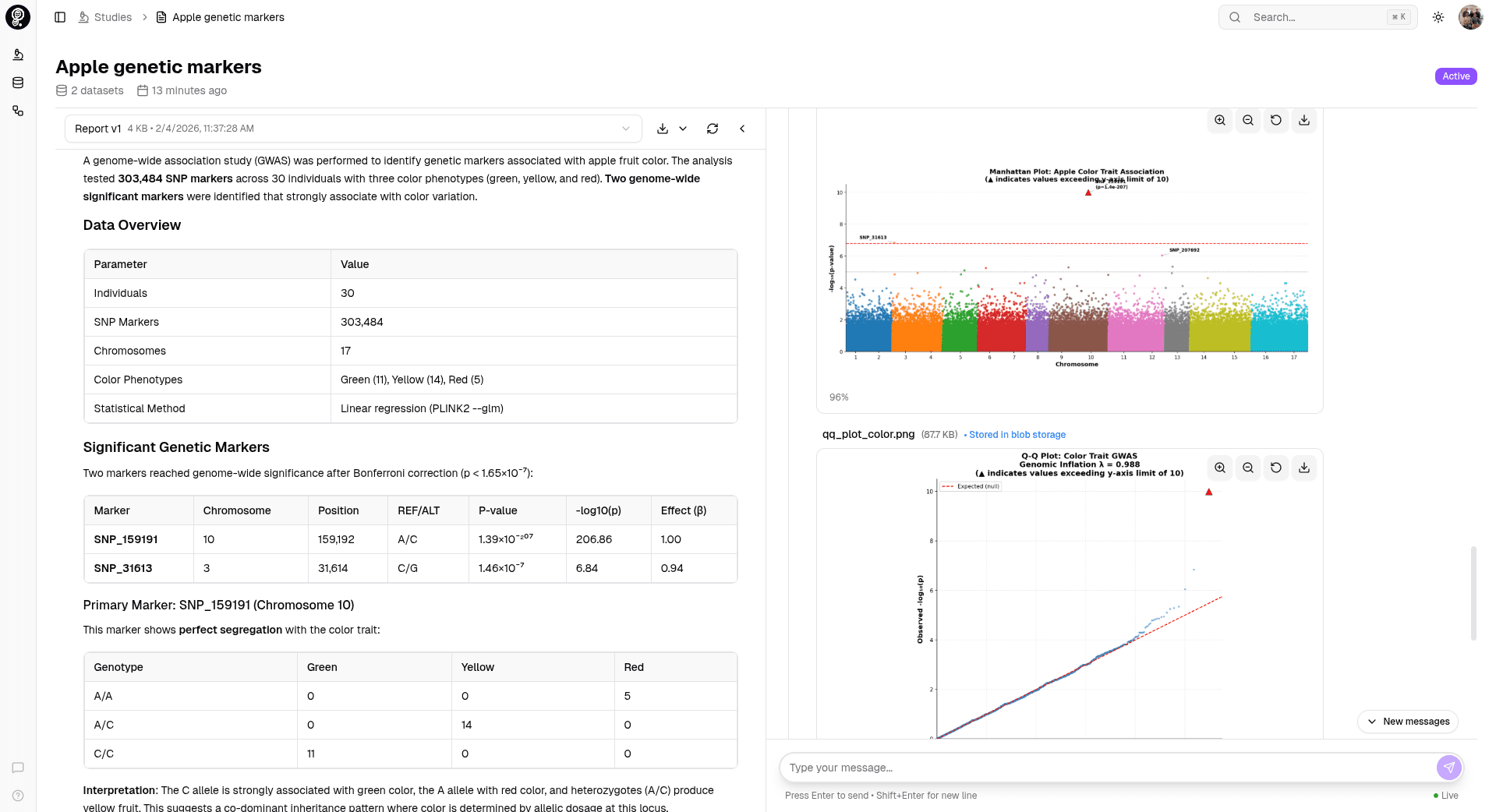1496x812 pixels.
Task: Collapse the report panel with the chevron
Action: point(742,129)
